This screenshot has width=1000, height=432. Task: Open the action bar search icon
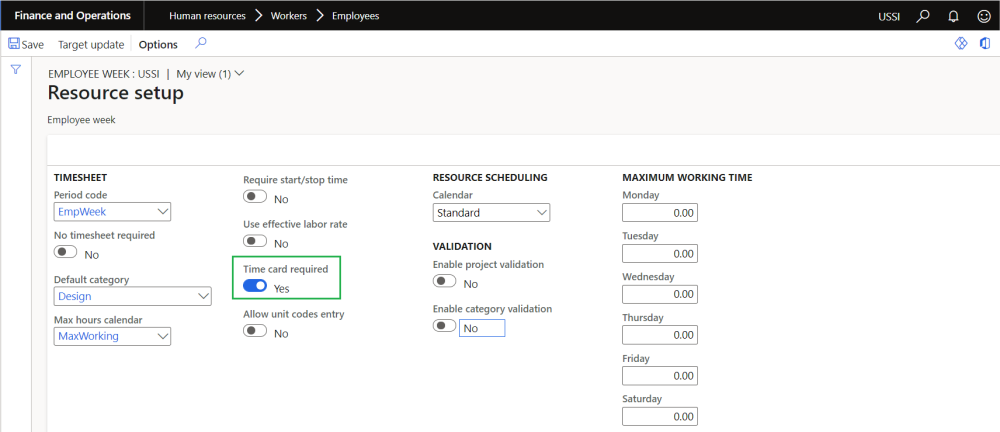(x=201, y=44)
